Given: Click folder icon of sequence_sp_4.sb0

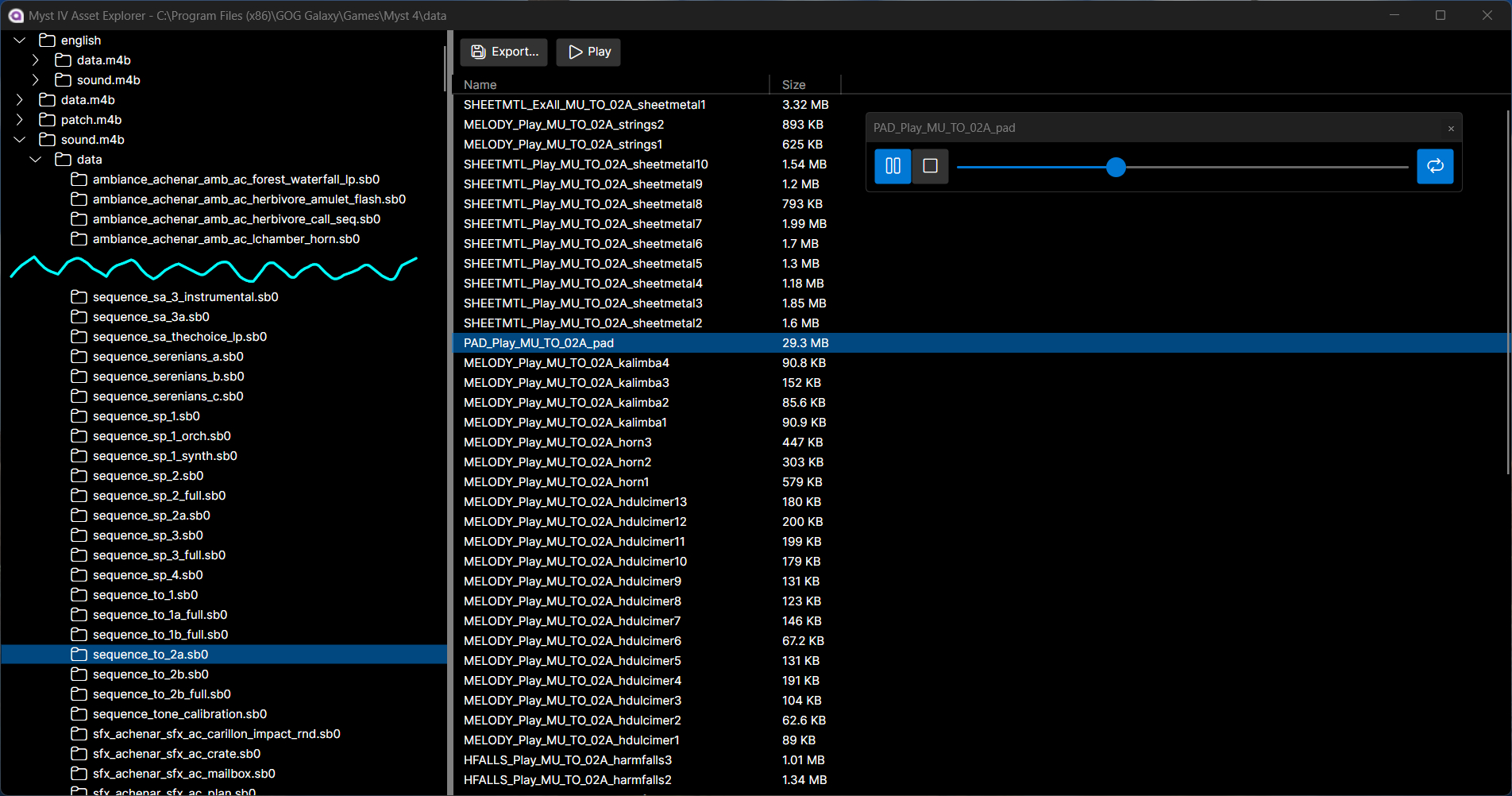Looking at the screenshot, I should point(79,574).
